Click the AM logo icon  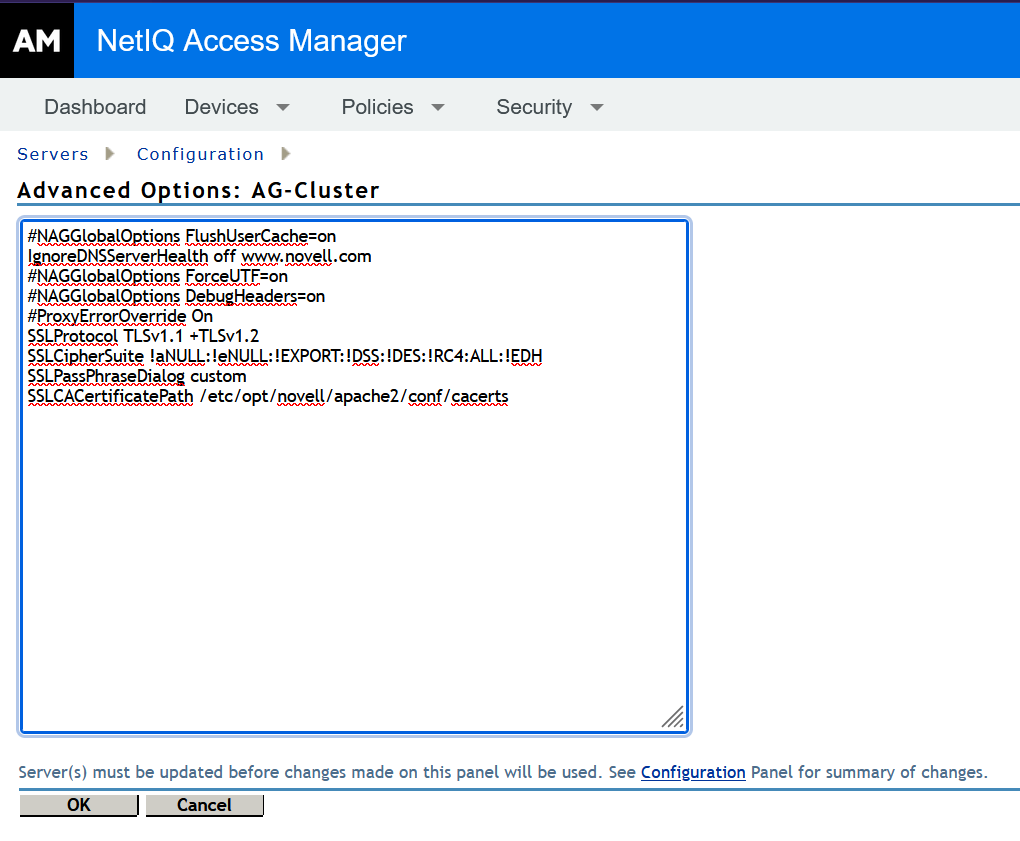point(36,39)
